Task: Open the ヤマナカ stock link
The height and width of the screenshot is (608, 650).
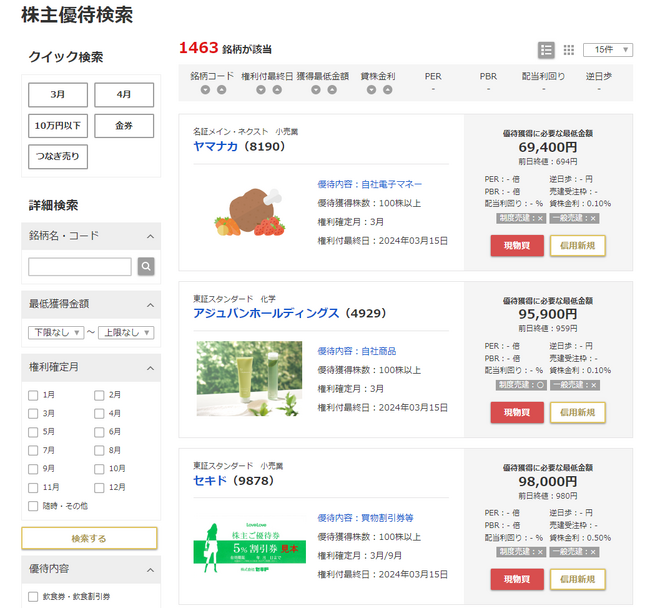Action: tap(215, 146)
